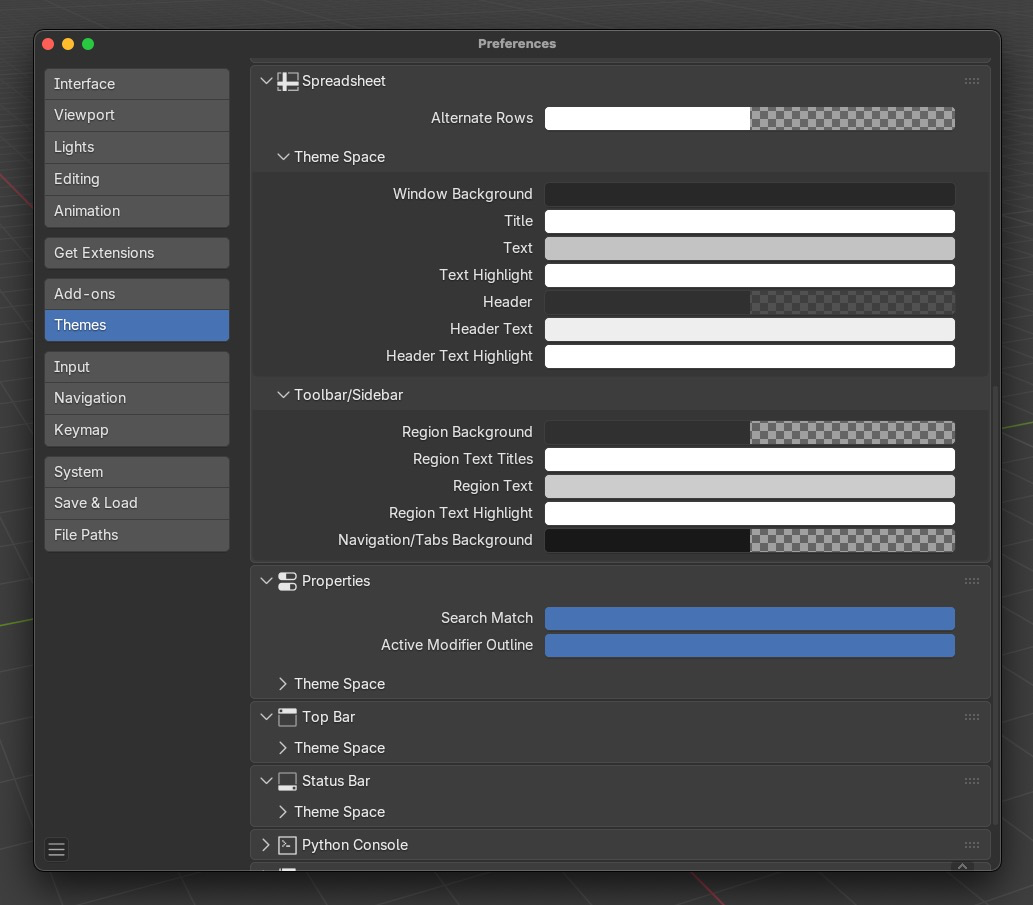Viewport: 1033px width, 905px height.
Task: Click the Status Bar panel icon
Action: pyautogui.click(x=287, y=781)
